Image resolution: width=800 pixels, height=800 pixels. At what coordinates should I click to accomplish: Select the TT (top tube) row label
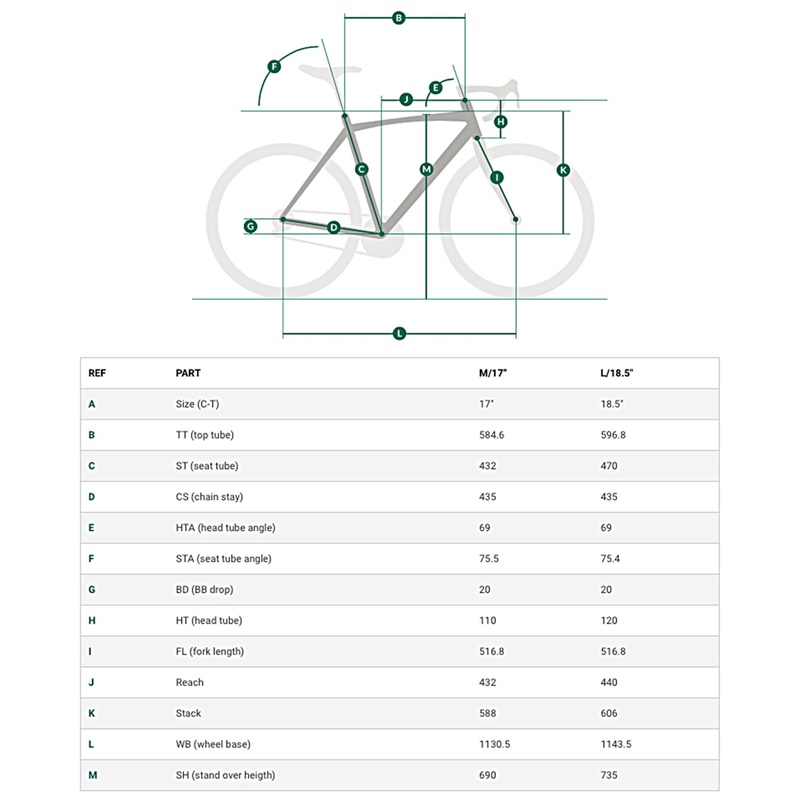click(205, 435)
